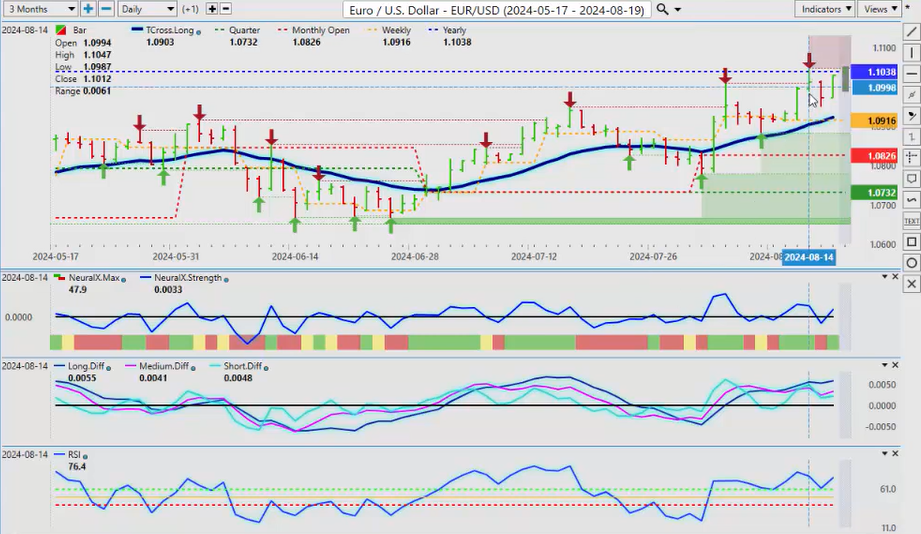Open the 3 Months range dropdown
The height and width of the screenshot is (534, 921).
coord(38,9)
